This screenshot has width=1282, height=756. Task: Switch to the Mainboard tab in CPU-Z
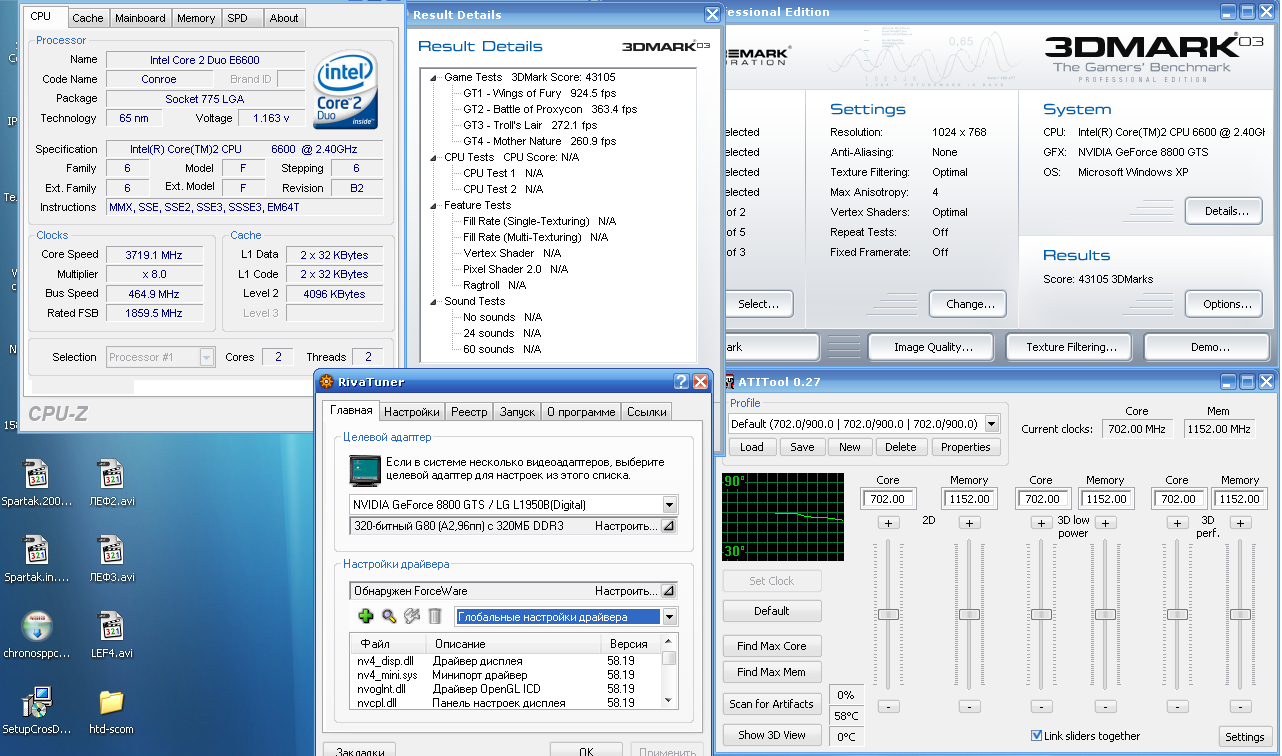140,18
